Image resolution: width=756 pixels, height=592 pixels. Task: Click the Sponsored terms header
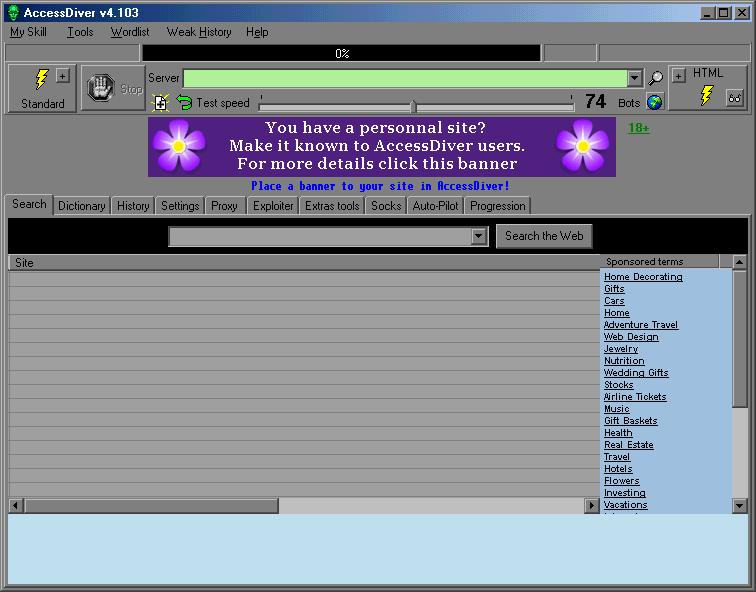659,261
